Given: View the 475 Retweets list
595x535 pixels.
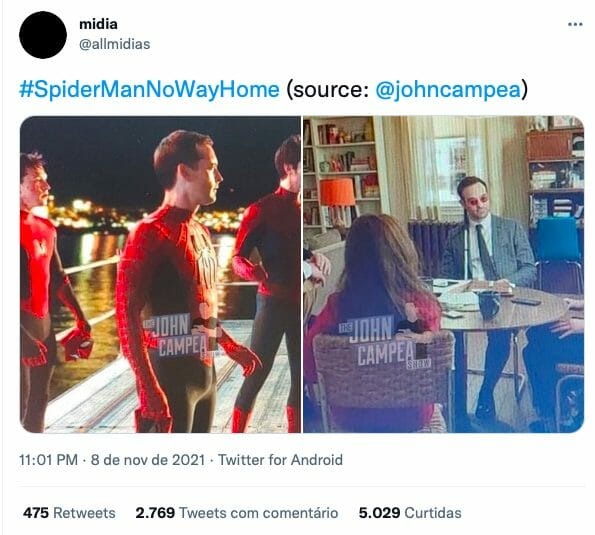Looking at the screenshot, I should (69, 513).
